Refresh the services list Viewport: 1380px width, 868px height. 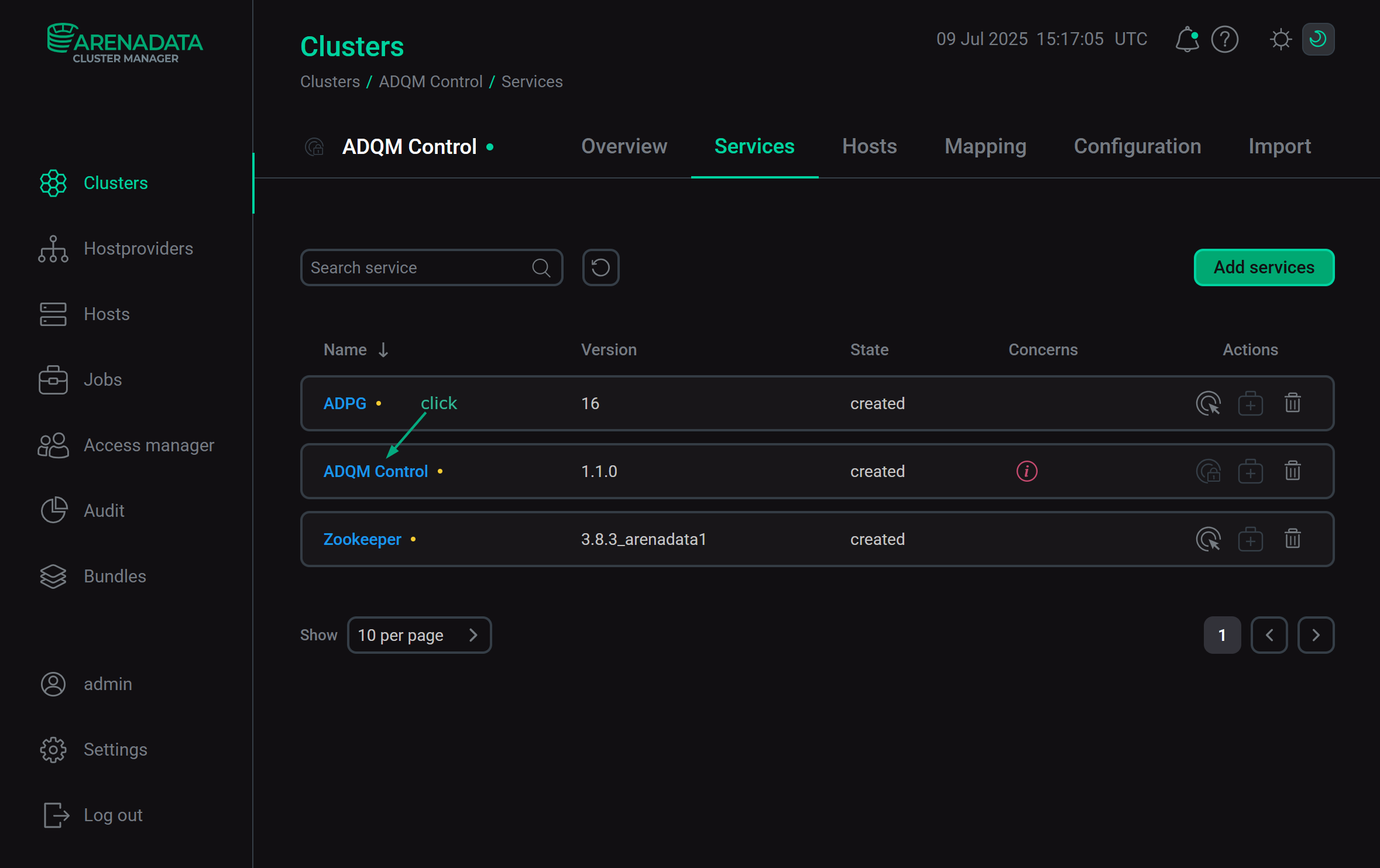point(600,267)
